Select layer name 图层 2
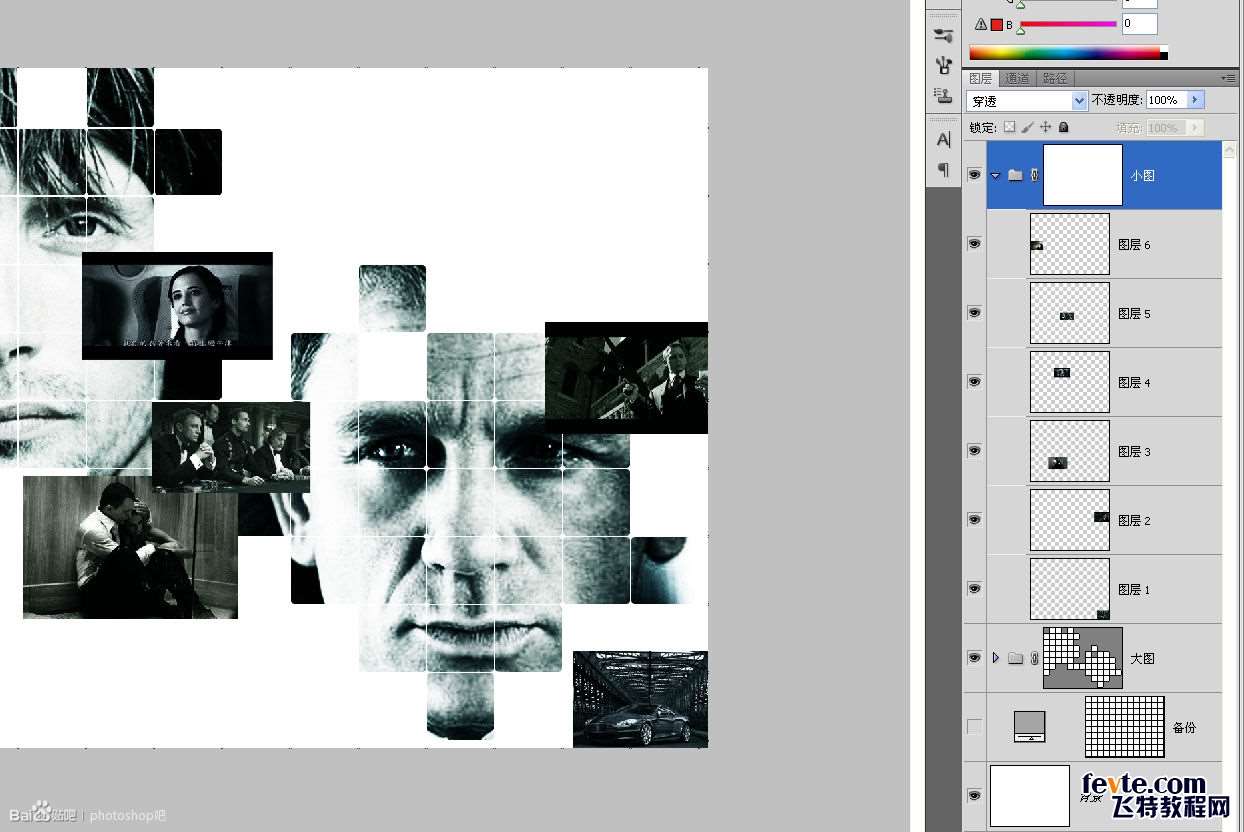The image size is (1244, 832). (x=1134, y=520)
